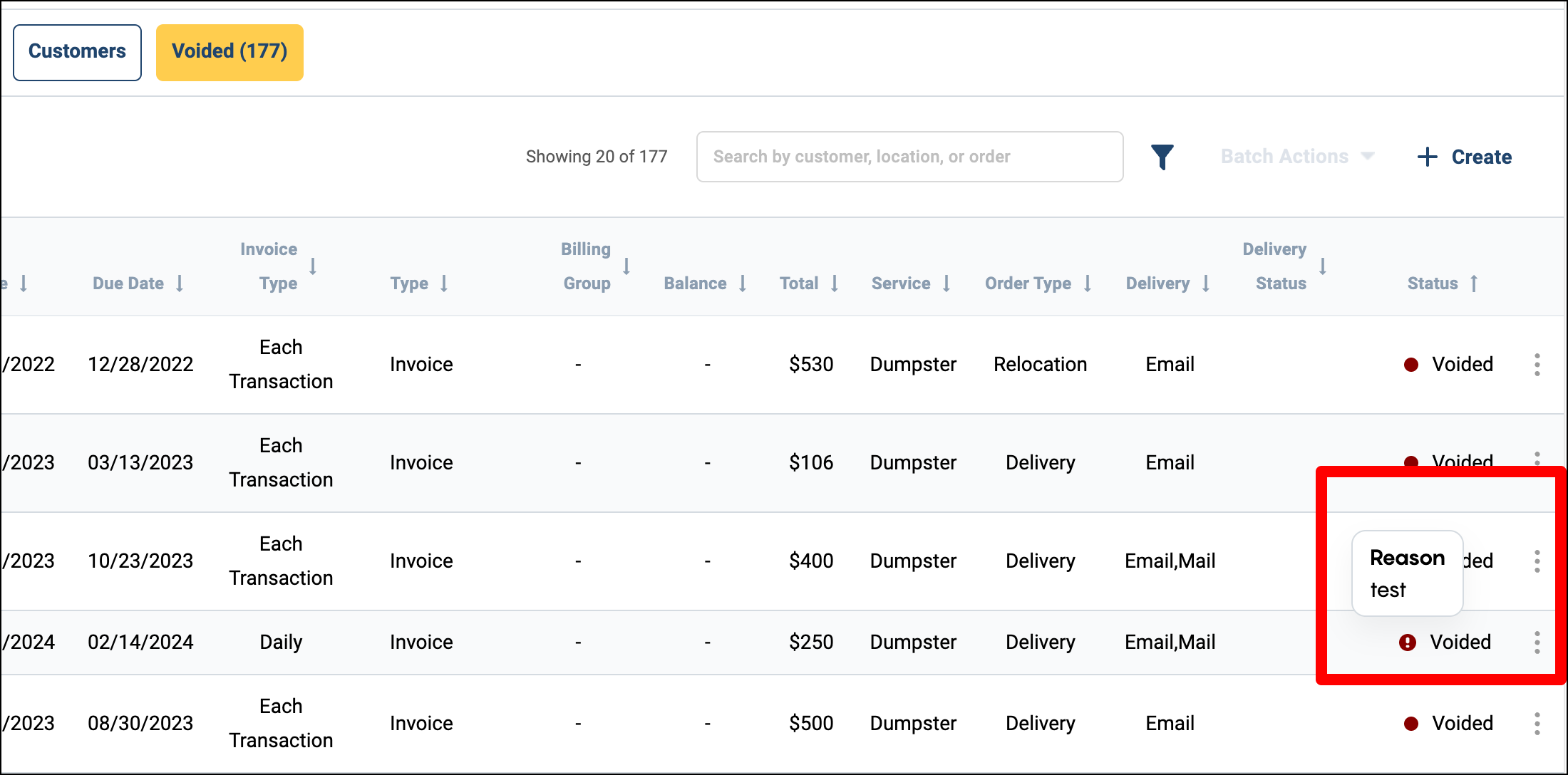Sort by Status column arrow
The height and width of the screenshot is (775, 1568).
tap(1474, 284)
